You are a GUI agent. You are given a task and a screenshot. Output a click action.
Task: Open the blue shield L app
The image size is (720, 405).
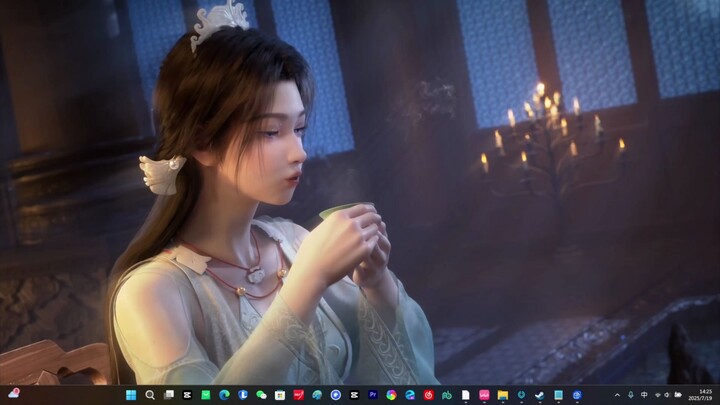click(x=243, y=395)
